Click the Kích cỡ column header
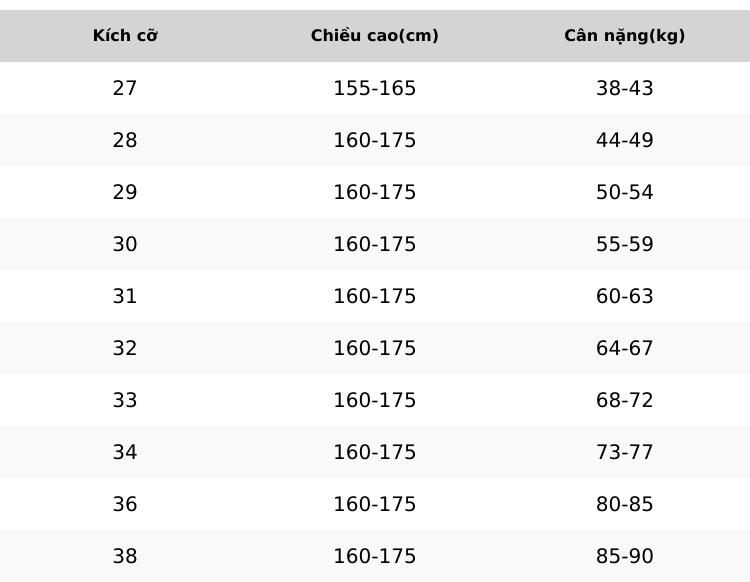The height and width of the screenshot is (582, 750). click(x=125, y=36)
